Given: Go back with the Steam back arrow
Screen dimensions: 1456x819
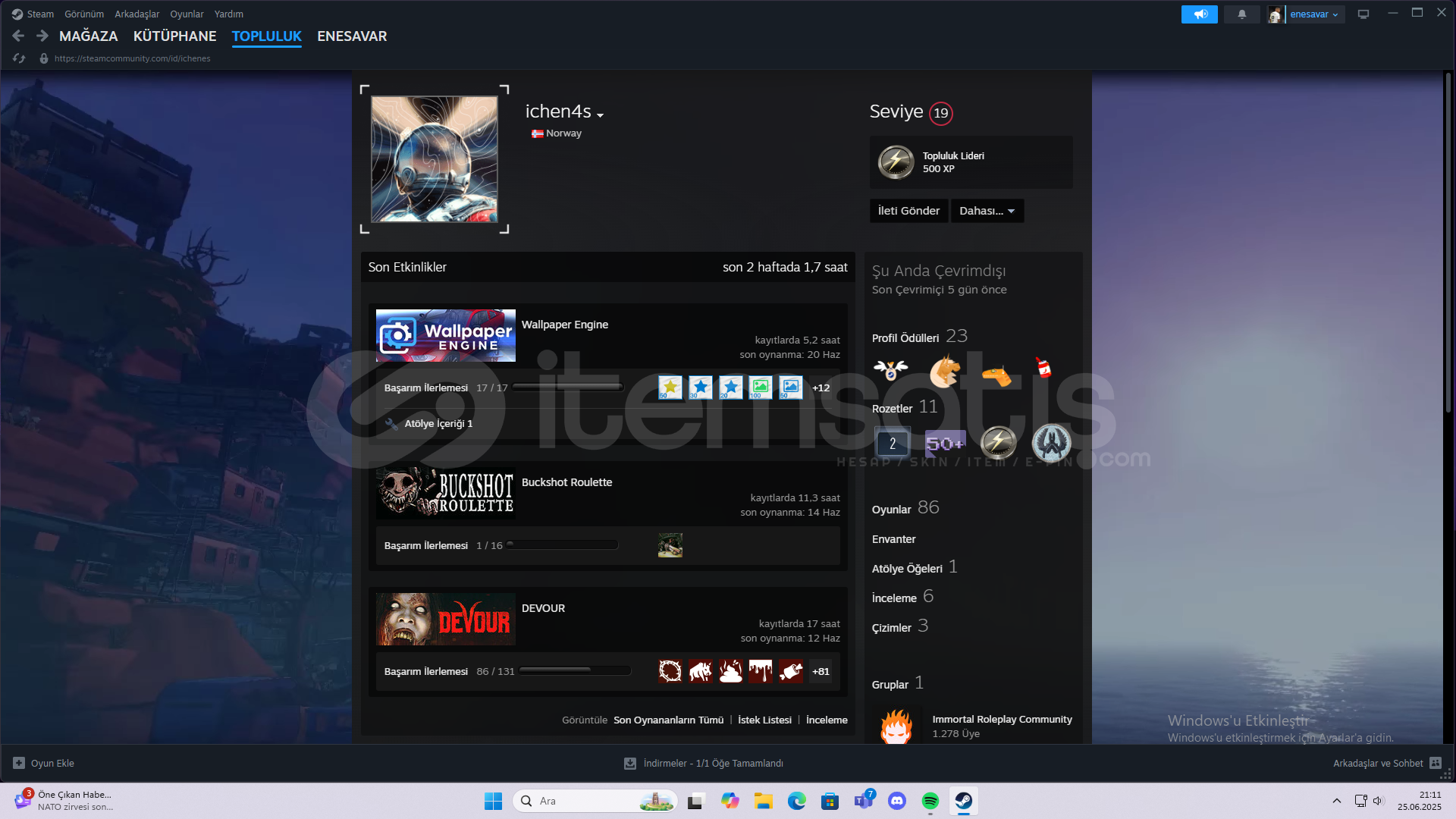Looking at the screenshot, I should 18,36.
